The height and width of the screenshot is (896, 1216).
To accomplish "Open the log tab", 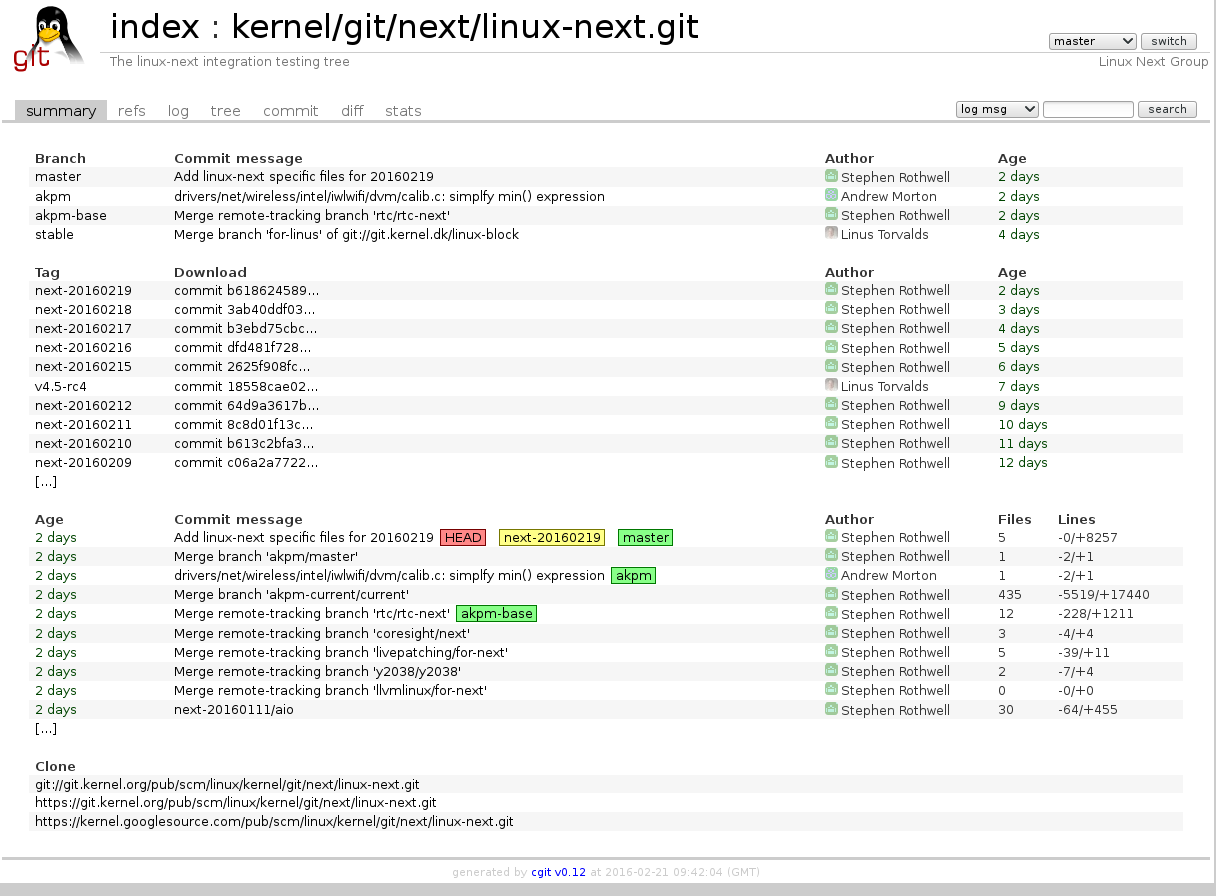I will (x=178, y=111).
